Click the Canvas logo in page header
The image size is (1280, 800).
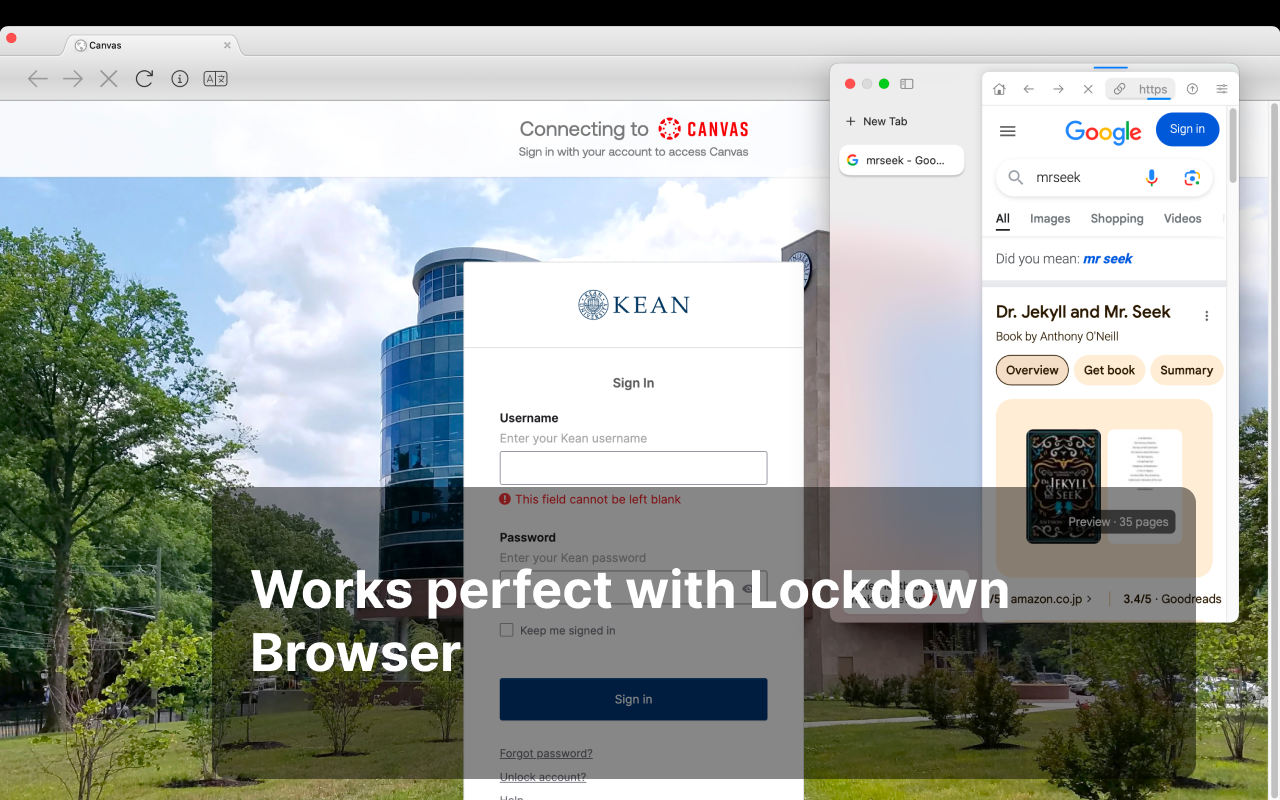pyautogui.click(x=703, y=129)
